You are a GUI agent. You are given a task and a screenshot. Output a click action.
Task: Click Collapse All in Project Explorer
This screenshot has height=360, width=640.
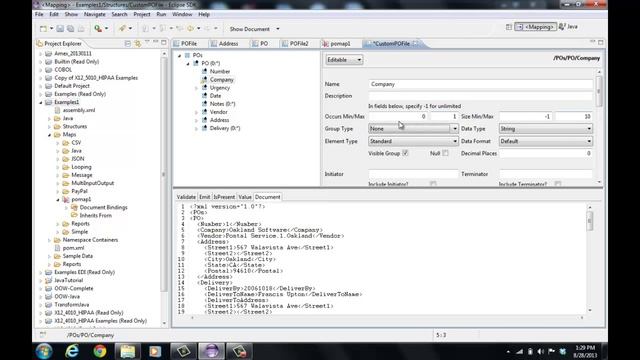click(x=128, y=43)
